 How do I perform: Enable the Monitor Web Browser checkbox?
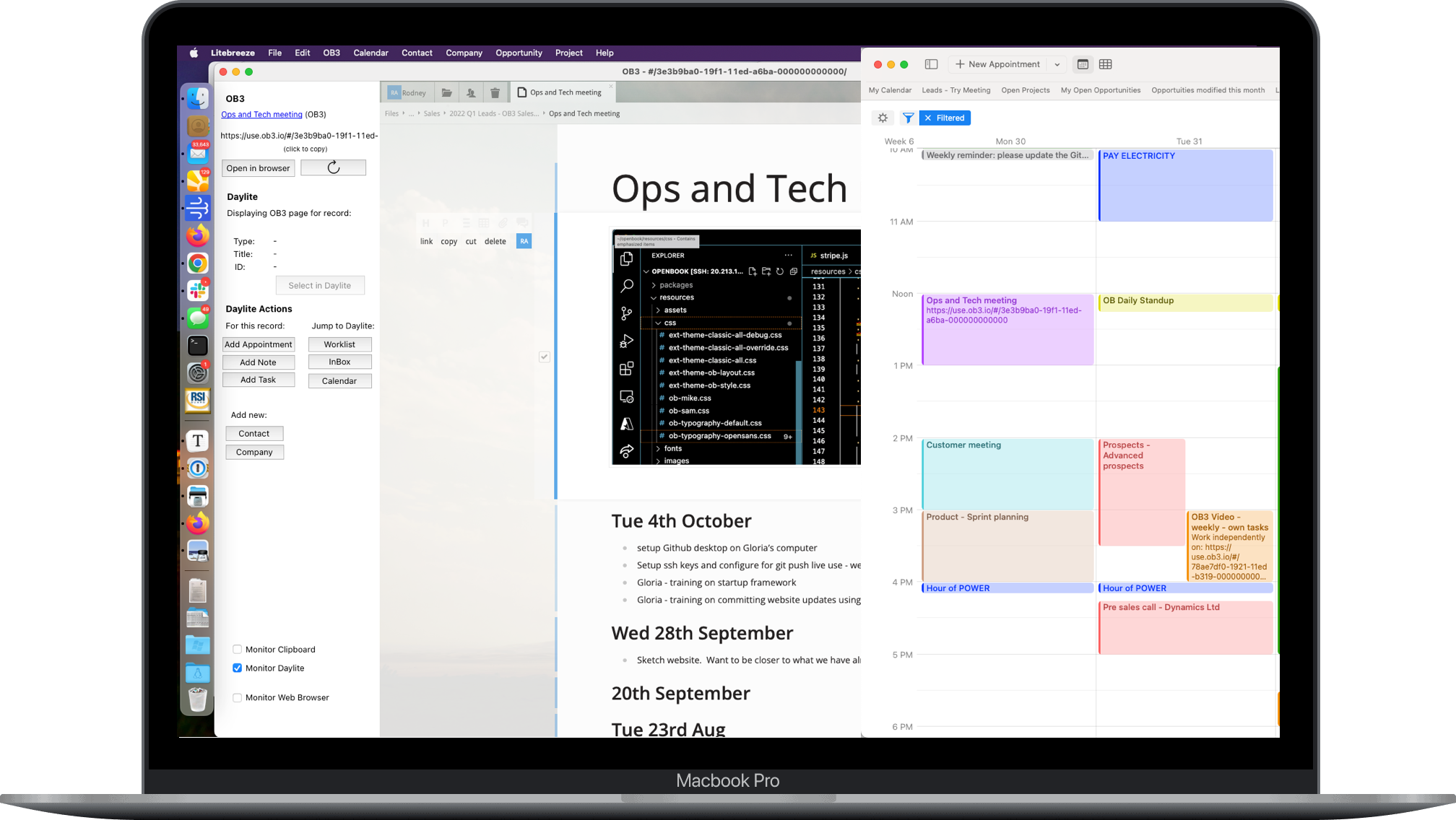coord(237,697)
